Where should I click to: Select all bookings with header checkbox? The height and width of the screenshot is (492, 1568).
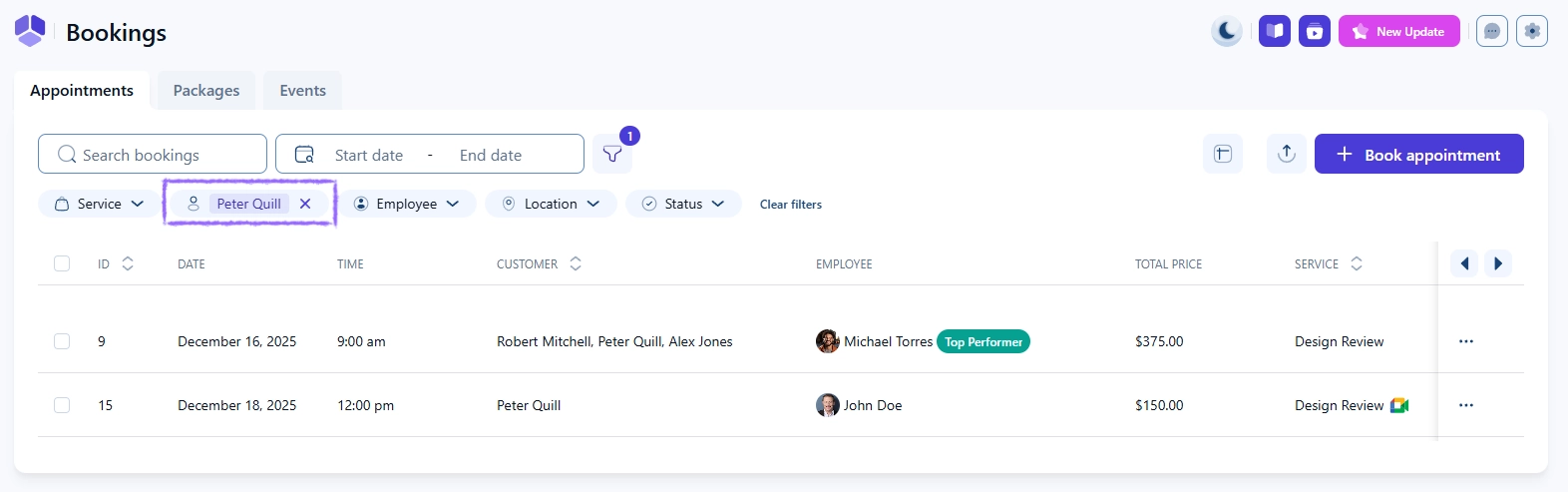tap(62, 263)
